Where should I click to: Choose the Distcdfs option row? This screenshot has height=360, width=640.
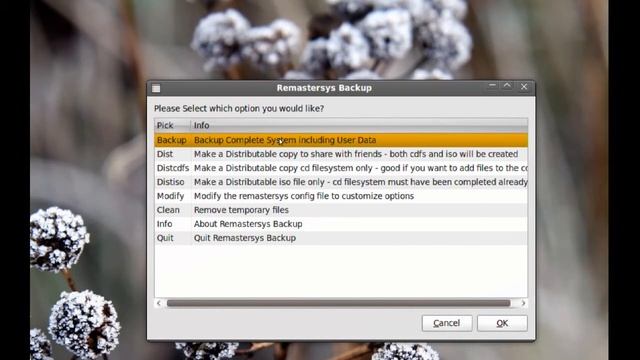[x=341, y=168]
